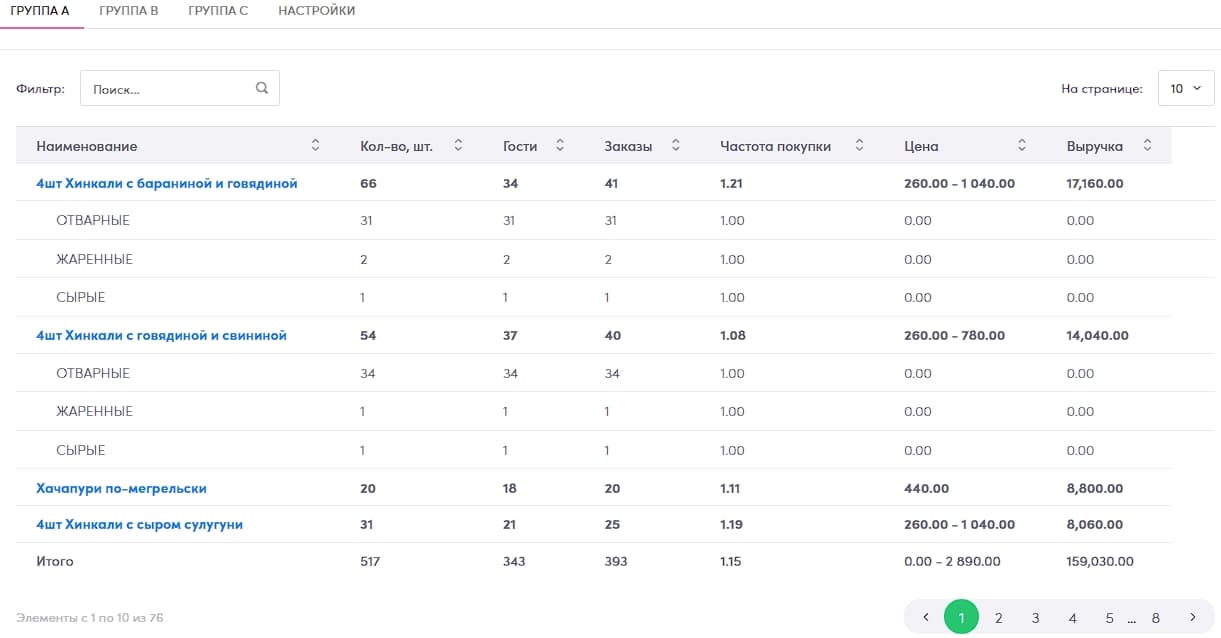The image size is (1221, 638).
Task: Sort table by Выручка column arrows
Action: (x=1147, y=146)
